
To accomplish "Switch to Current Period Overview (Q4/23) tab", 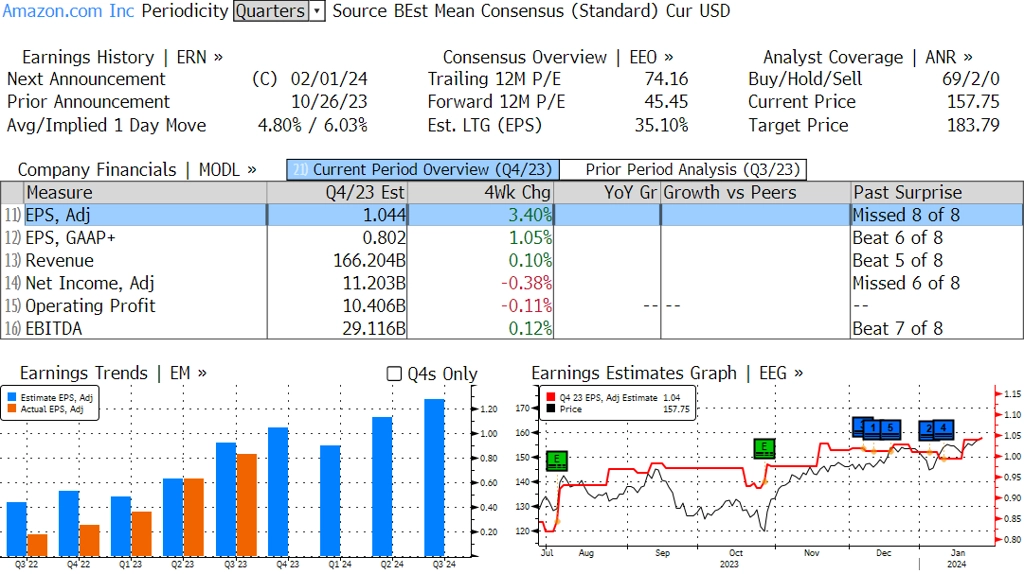I will click(423, 170).
